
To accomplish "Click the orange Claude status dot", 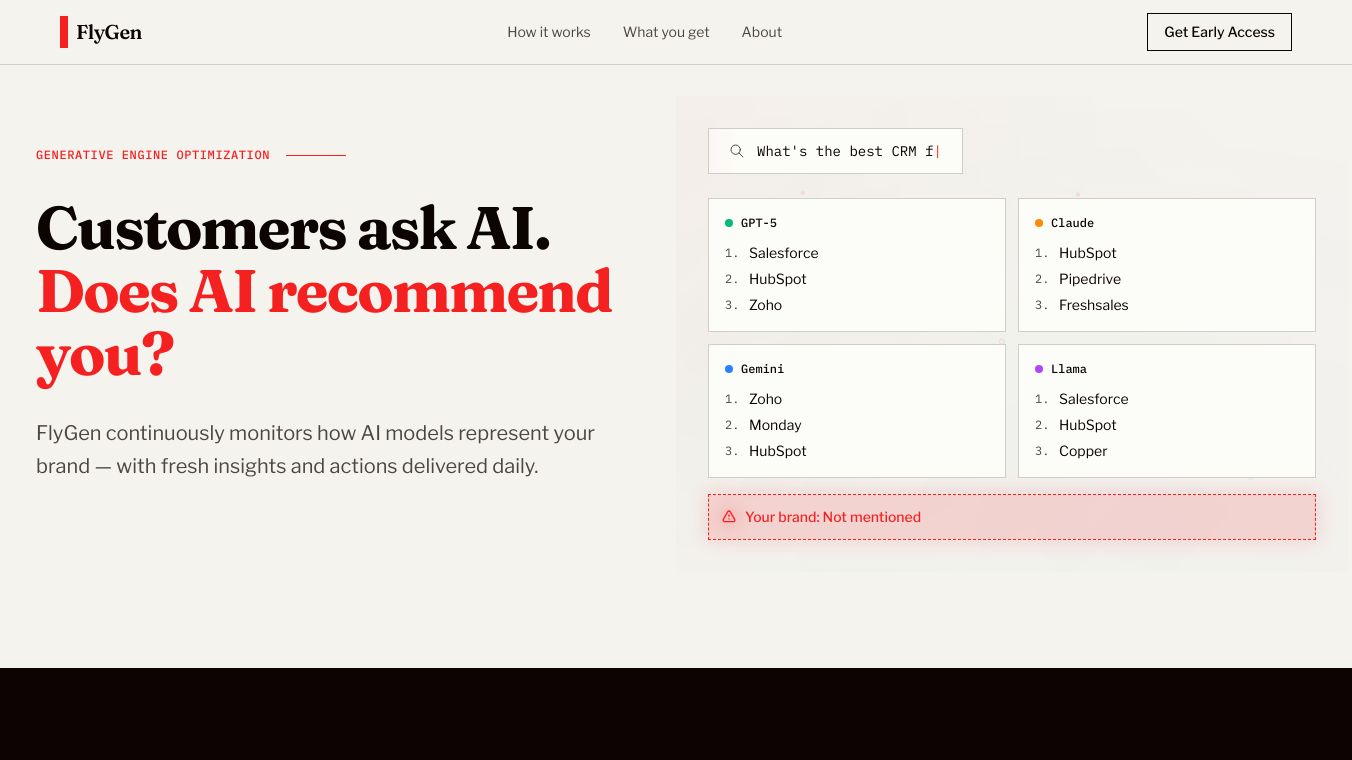I will [1039, 223].
